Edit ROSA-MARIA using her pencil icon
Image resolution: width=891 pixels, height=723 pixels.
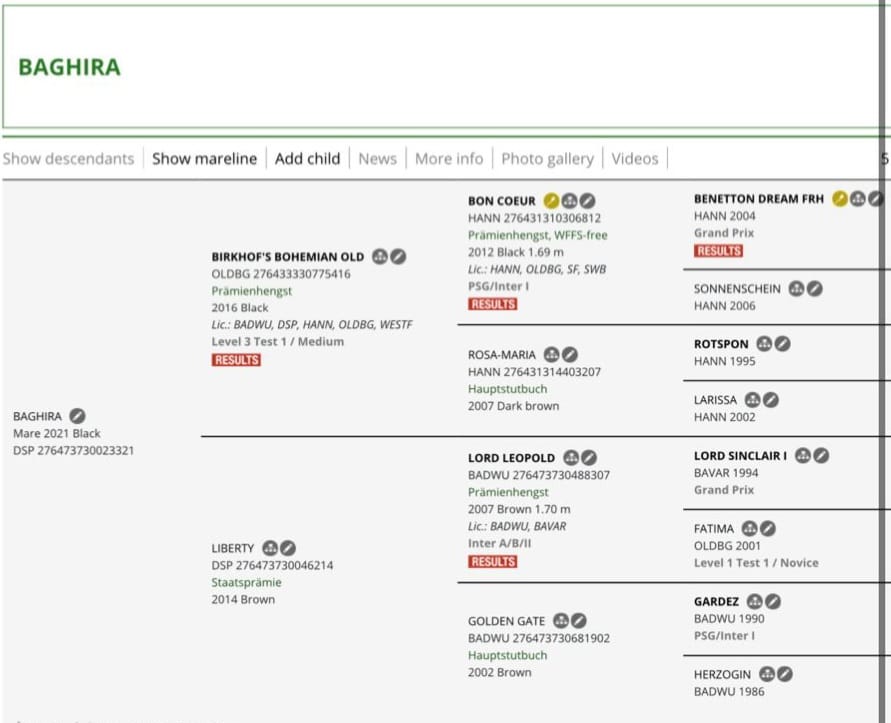[570, 355]
